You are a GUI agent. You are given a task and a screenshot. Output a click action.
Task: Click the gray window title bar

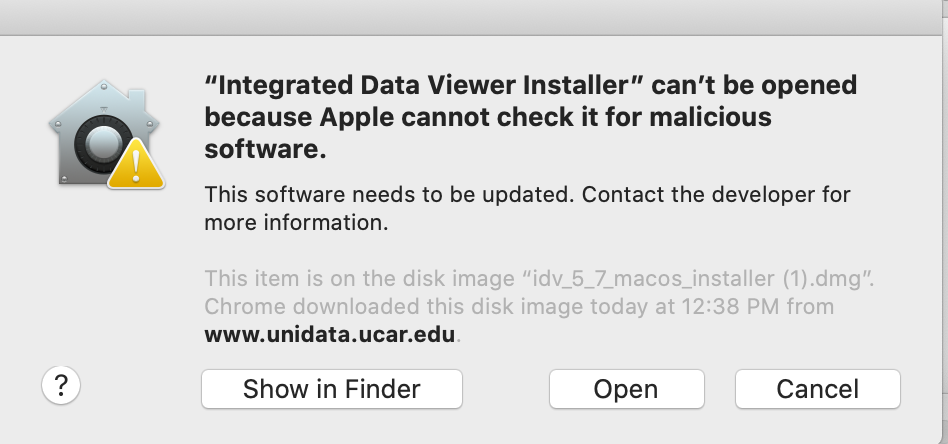click(474, 16)
